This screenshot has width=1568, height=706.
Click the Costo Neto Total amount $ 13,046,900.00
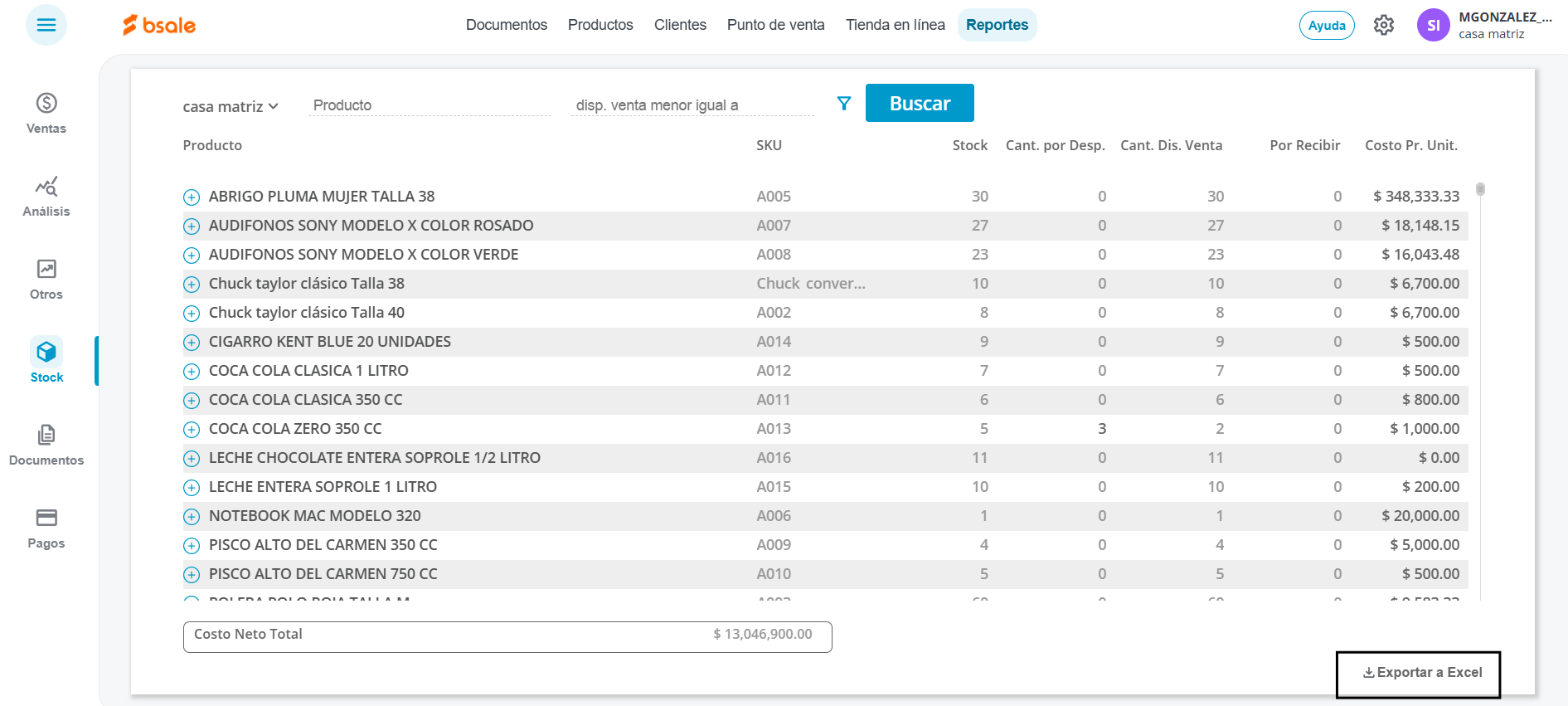click(x=763, y=634)
